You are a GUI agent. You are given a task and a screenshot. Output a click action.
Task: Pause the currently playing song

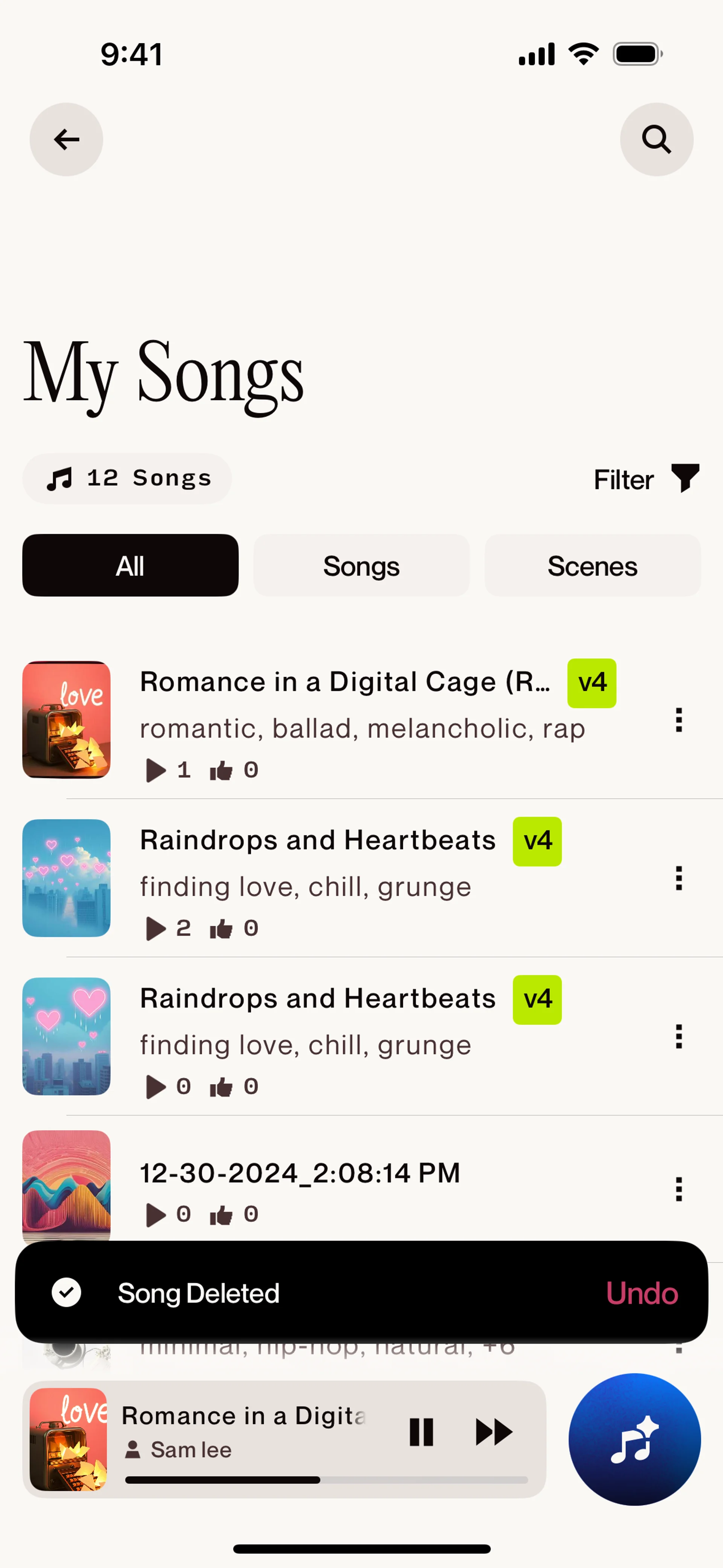pos(421,1432)
